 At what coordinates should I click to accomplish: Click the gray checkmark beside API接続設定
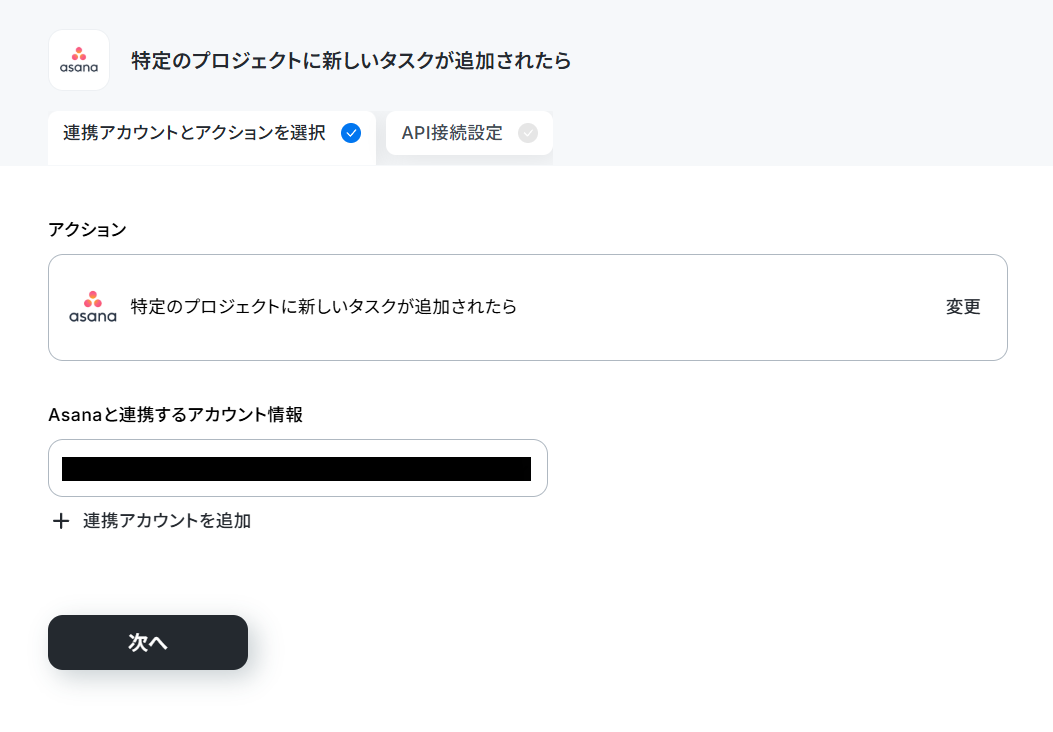coord(528,133)
